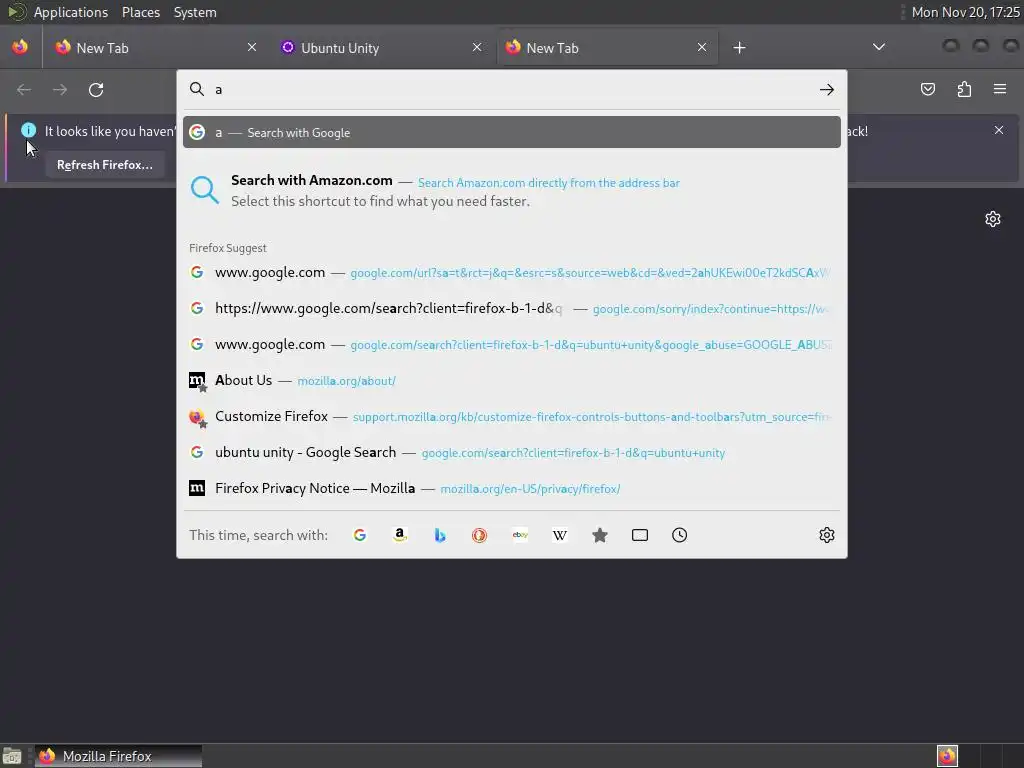The image size is (1024, 768).
Task: Click the Go arrow in address bar
Action: [x=827, y=89]
